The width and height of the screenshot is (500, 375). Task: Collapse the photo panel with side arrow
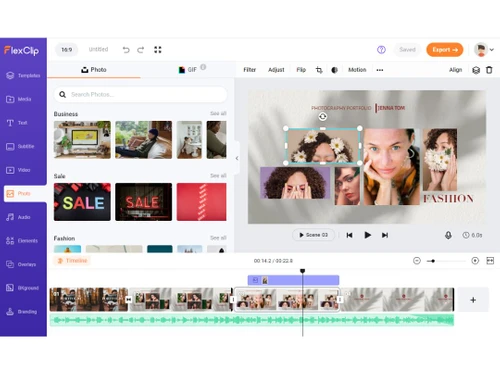[237, 158]
